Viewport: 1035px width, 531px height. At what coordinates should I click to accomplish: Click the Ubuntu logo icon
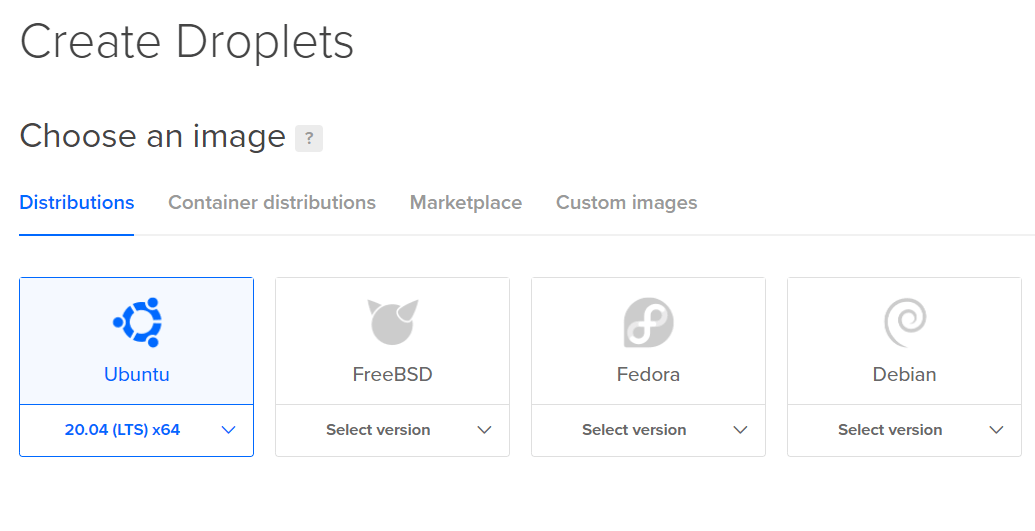coord(137,322)
